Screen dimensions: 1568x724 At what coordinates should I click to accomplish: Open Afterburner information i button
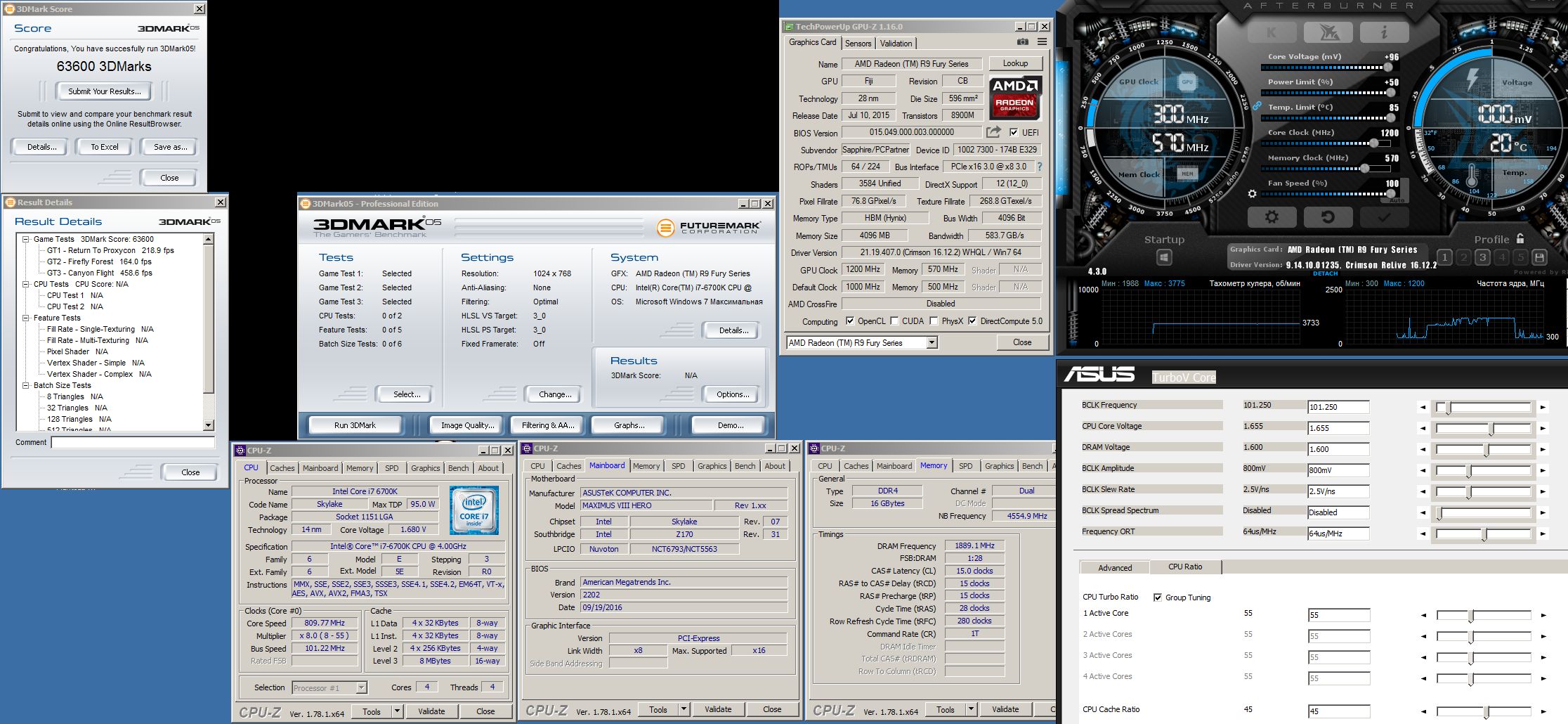coord(1383,32)
